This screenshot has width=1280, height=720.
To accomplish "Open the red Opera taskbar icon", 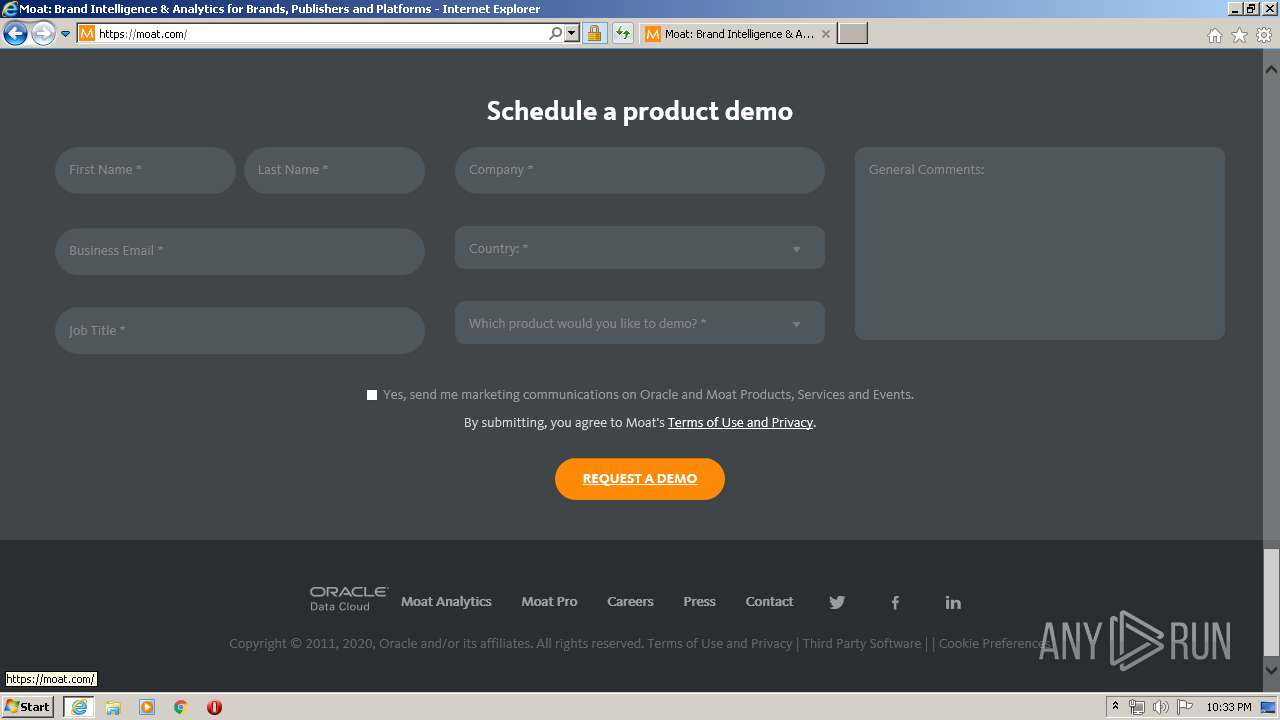I will point(214,707).
